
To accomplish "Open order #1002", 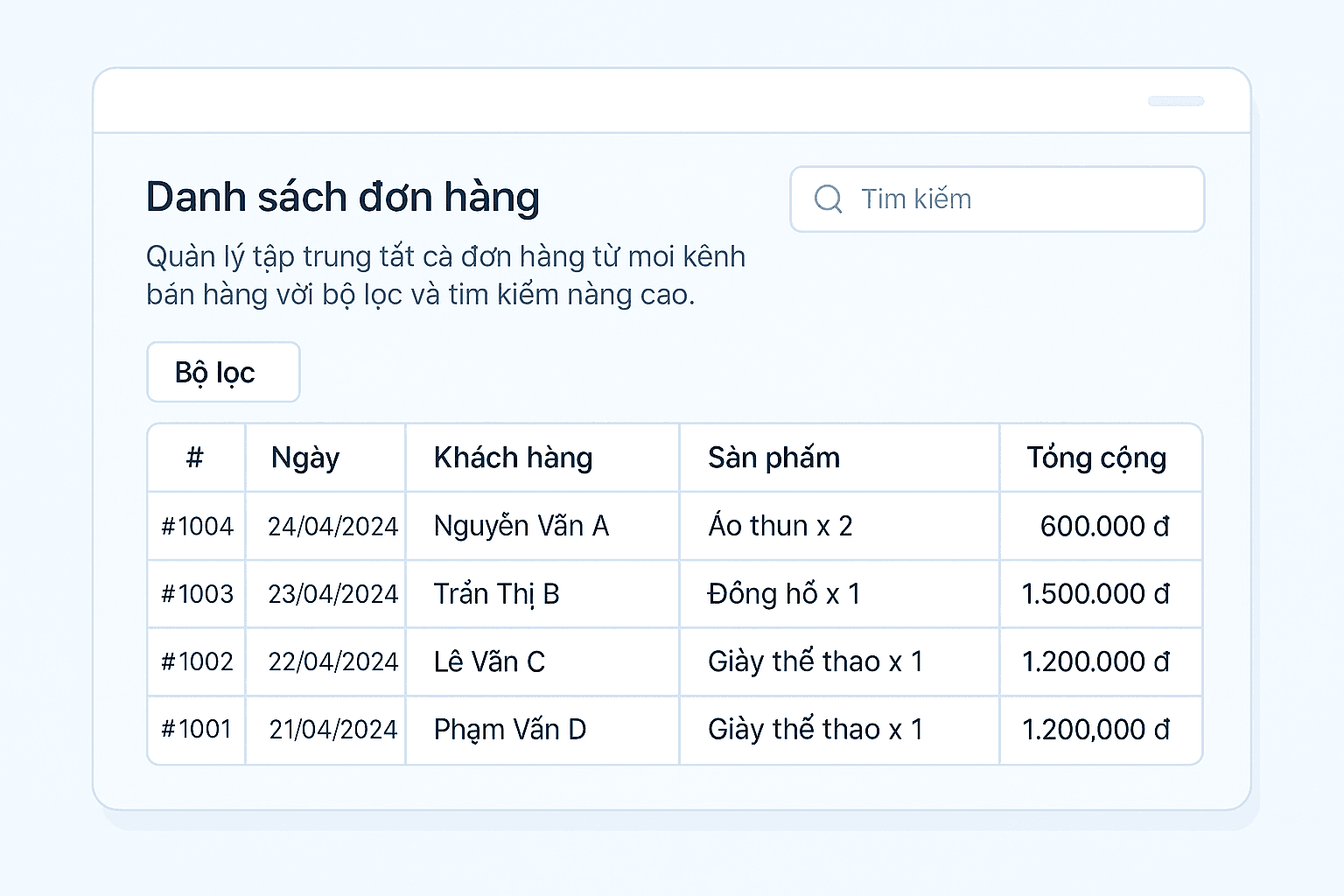I will 198,661.
